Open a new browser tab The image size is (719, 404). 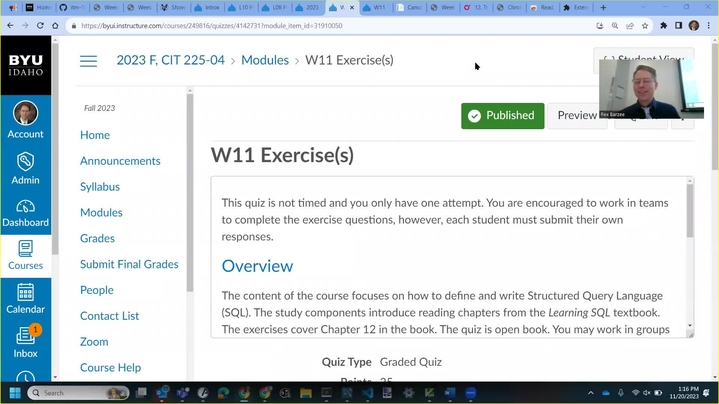point(603,7)
